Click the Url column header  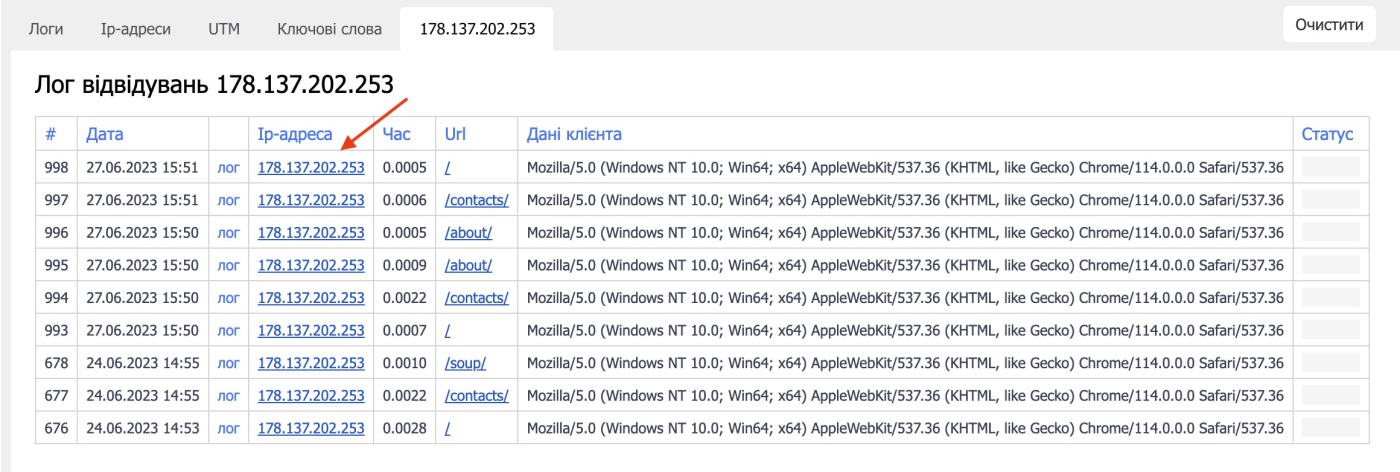456,134
